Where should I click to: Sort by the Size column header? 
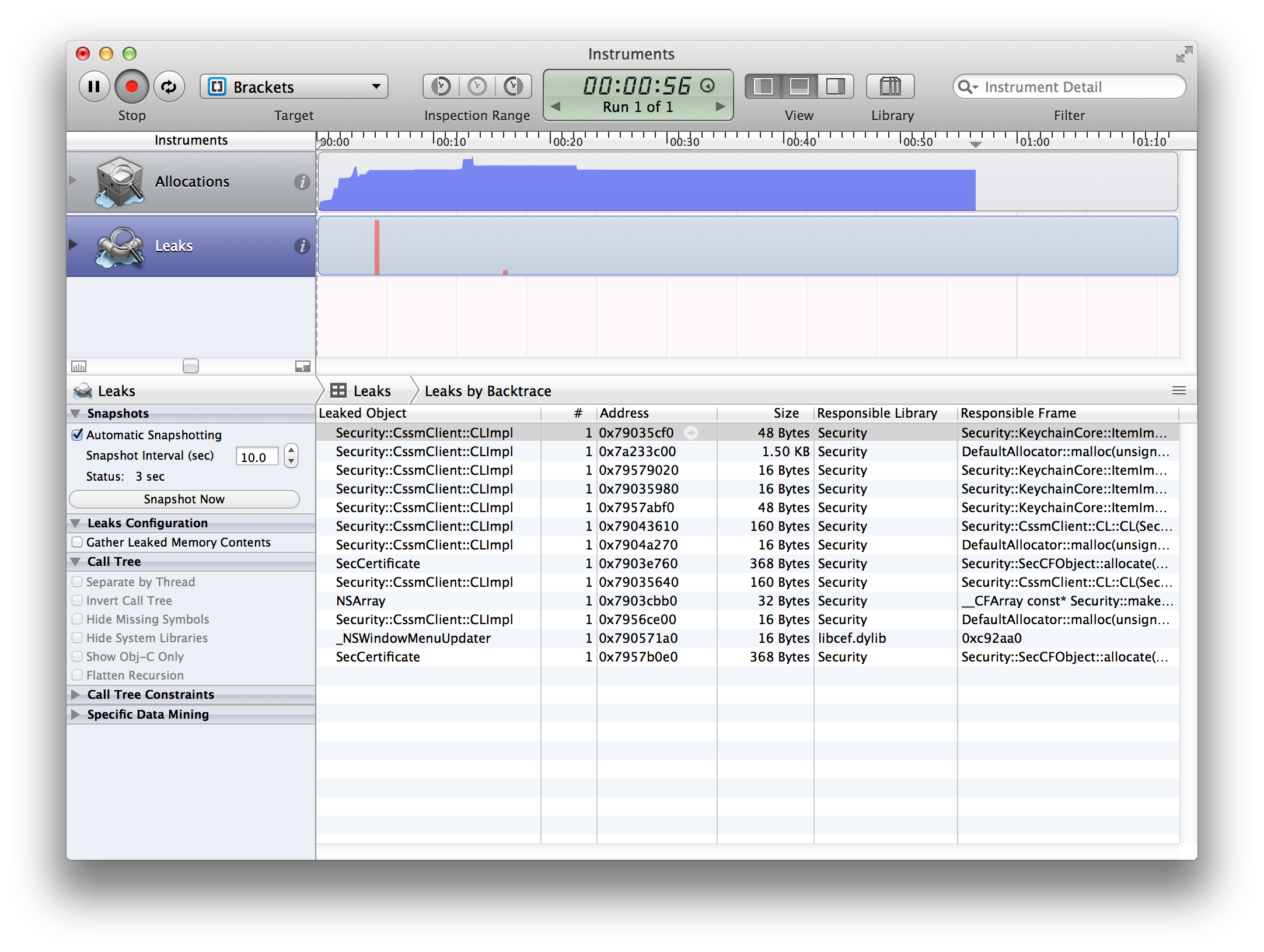[766, 413]
